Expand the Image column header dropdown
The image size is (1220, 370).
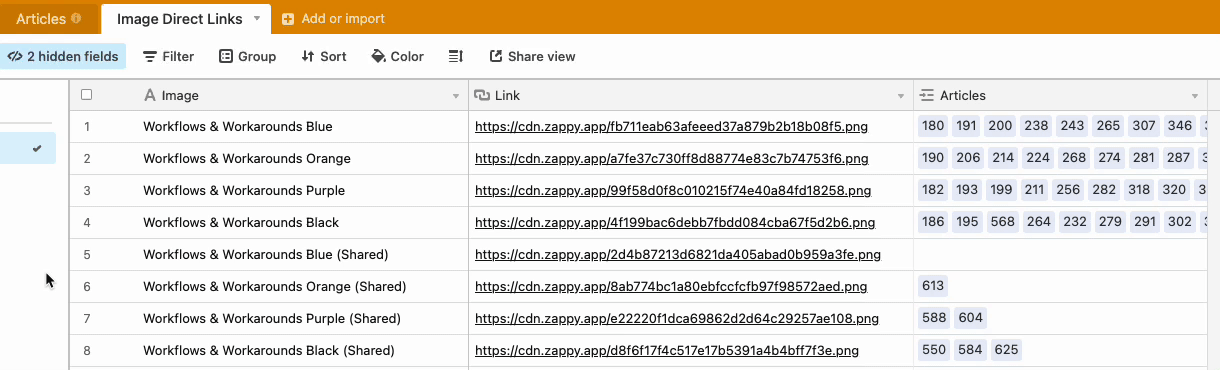(x=457, y=96)
